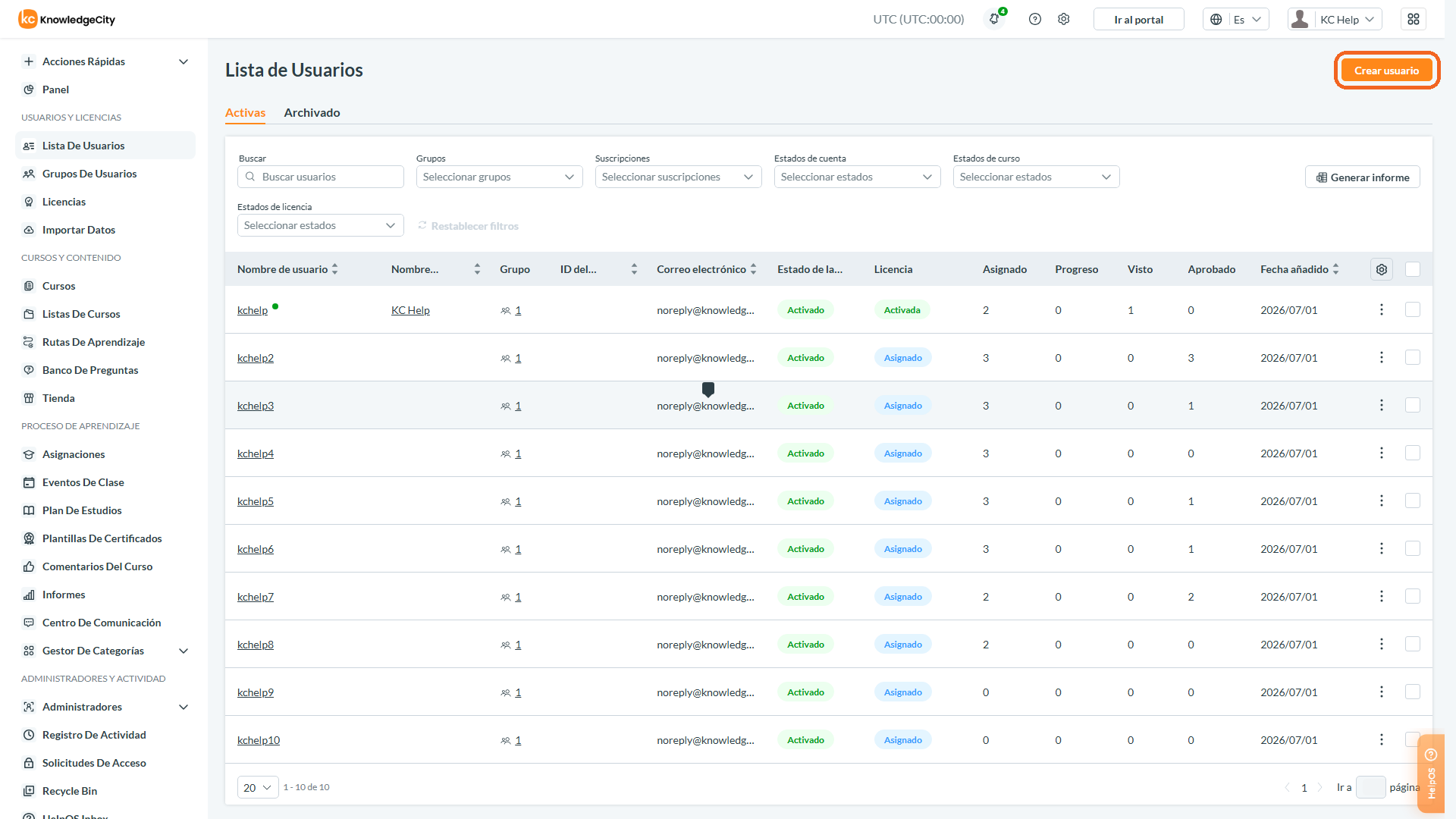Click the KnowledgeCity logo

pyautogui.click(x=67, y=19)
